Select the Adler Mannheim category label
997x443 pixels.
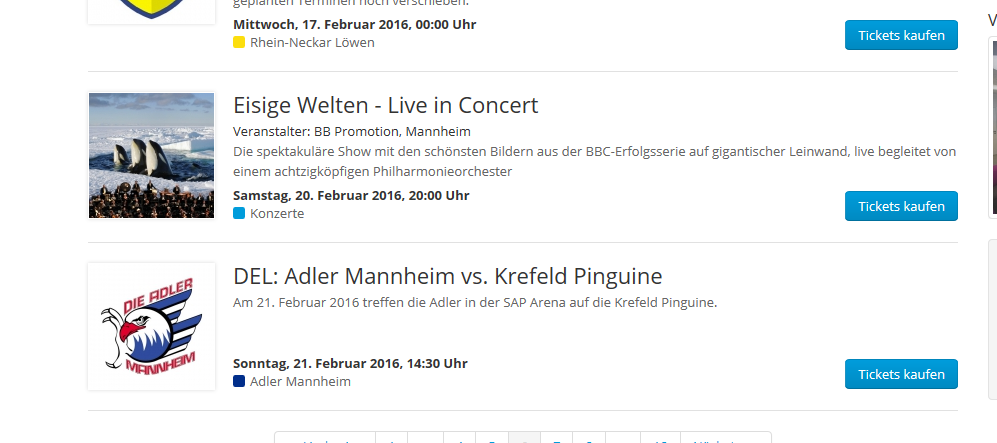(x=300, y=382)
